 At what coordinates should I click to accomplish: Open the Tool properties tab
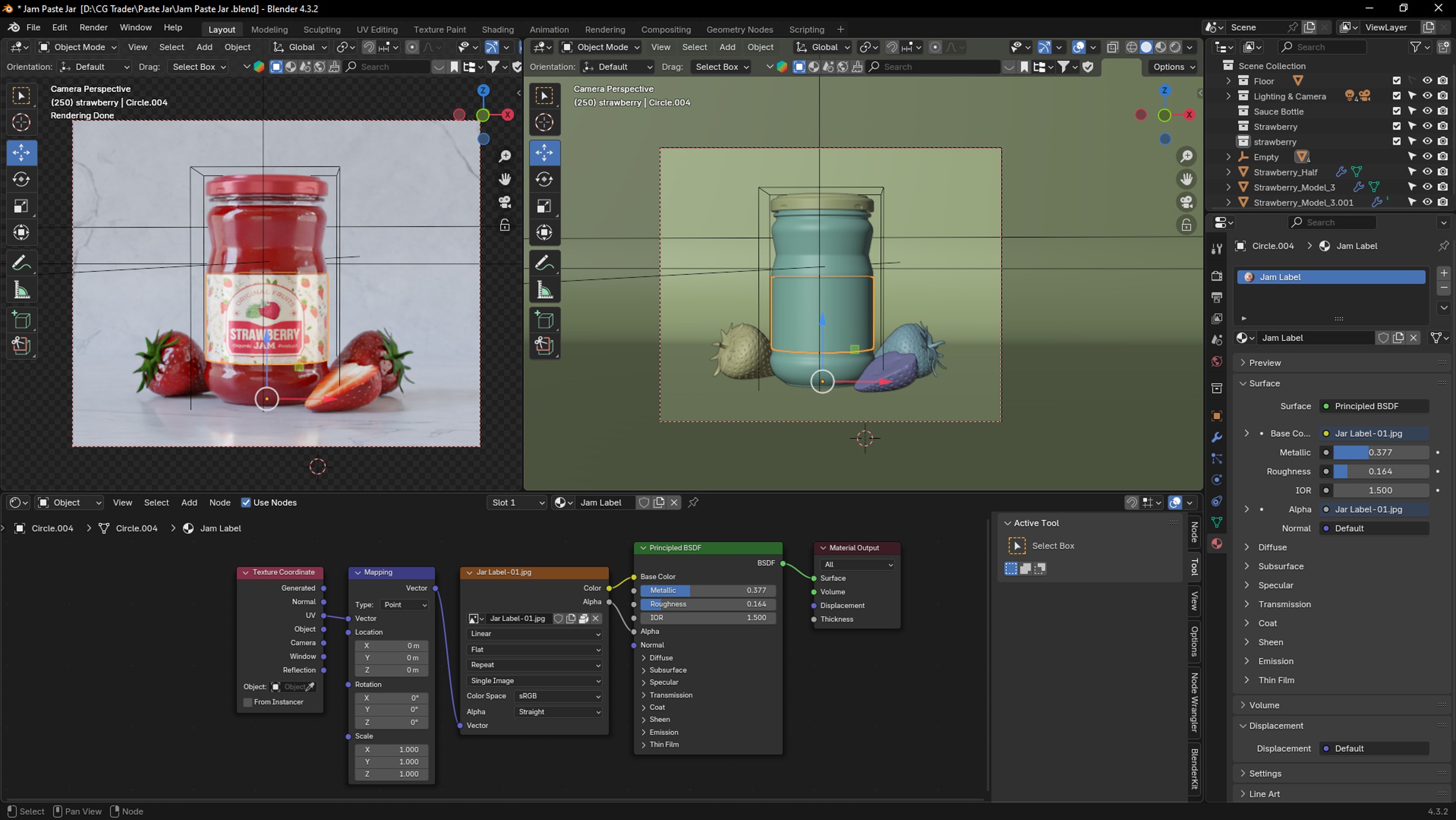point(1217,249)
